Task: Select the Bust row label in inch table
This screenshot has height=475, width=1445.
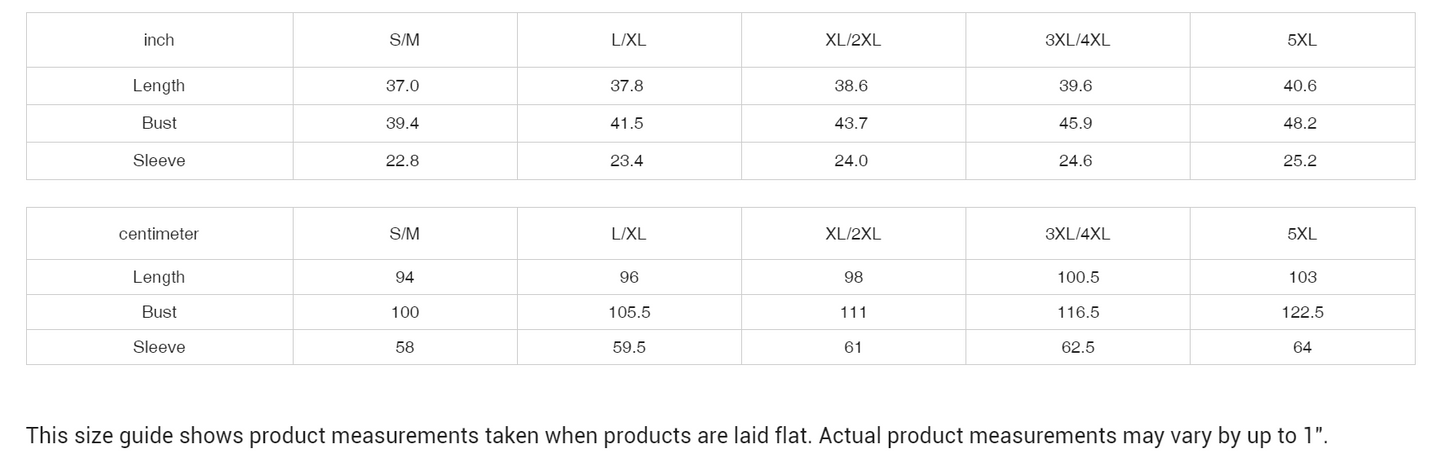Action: 159,123
